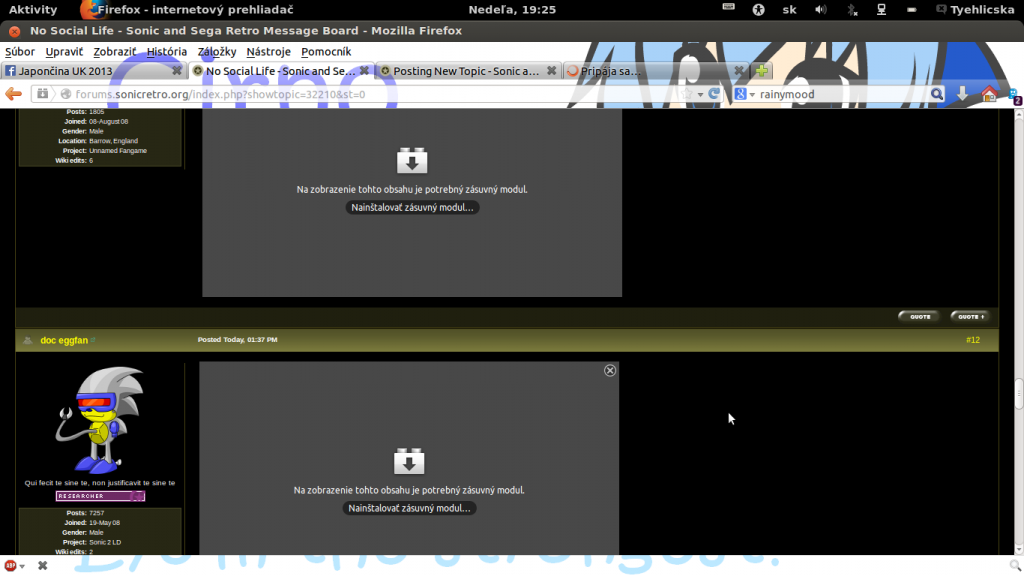Click the downloads arrow in toolbar
The width and height of the screenshot is (1024, 575).
pos(962,94)
